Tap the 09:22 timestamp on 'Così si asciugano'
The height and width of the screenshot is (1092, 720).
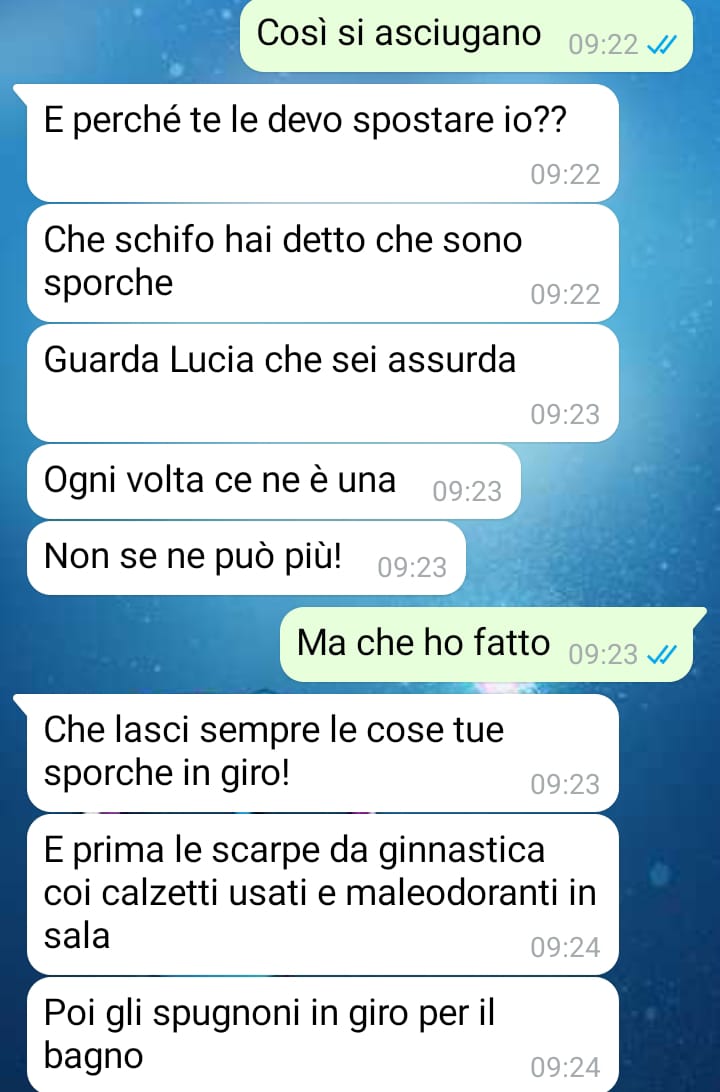(603, 45)
